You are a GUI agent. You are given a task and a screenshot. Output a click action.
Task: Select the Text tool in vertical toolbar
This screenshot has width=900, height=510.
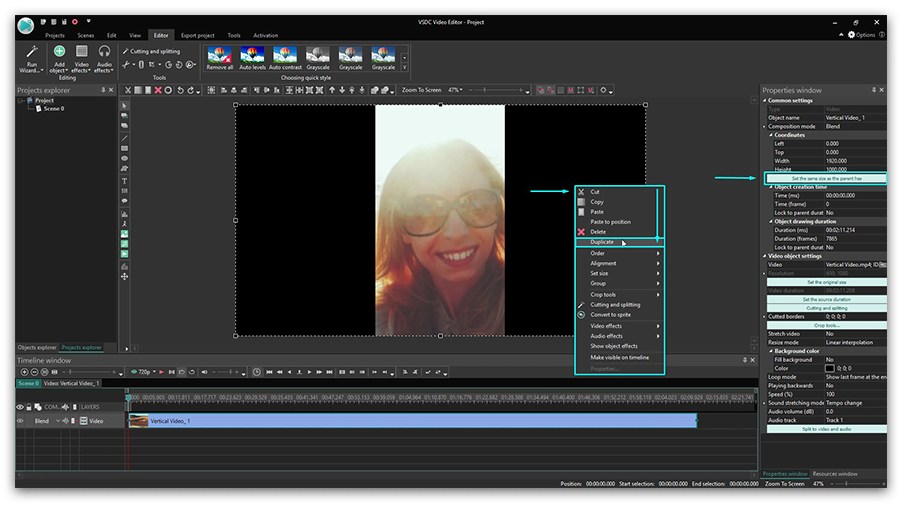(x=124, y=181)
